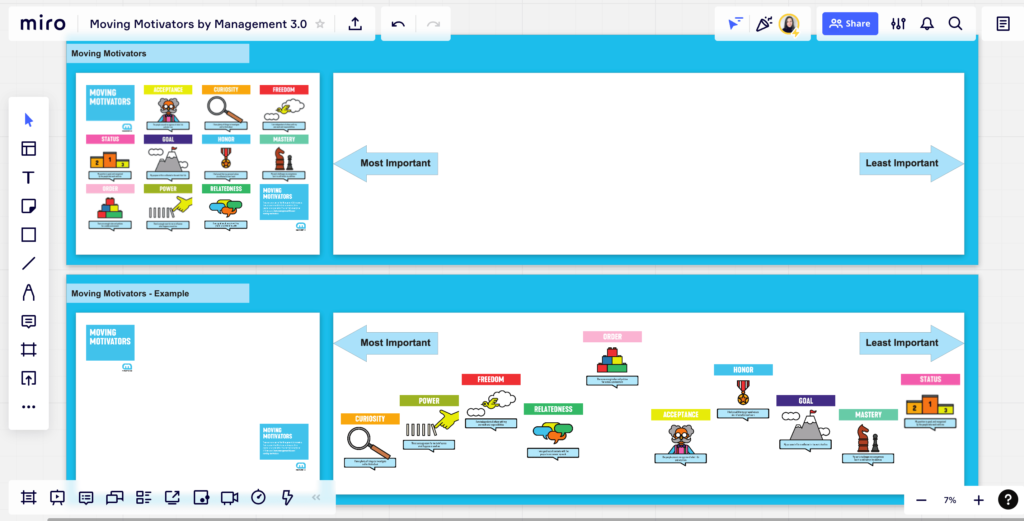Click the miro logo to go home
This screenshot has width=1024, height=521.
[x=43, y=23]
